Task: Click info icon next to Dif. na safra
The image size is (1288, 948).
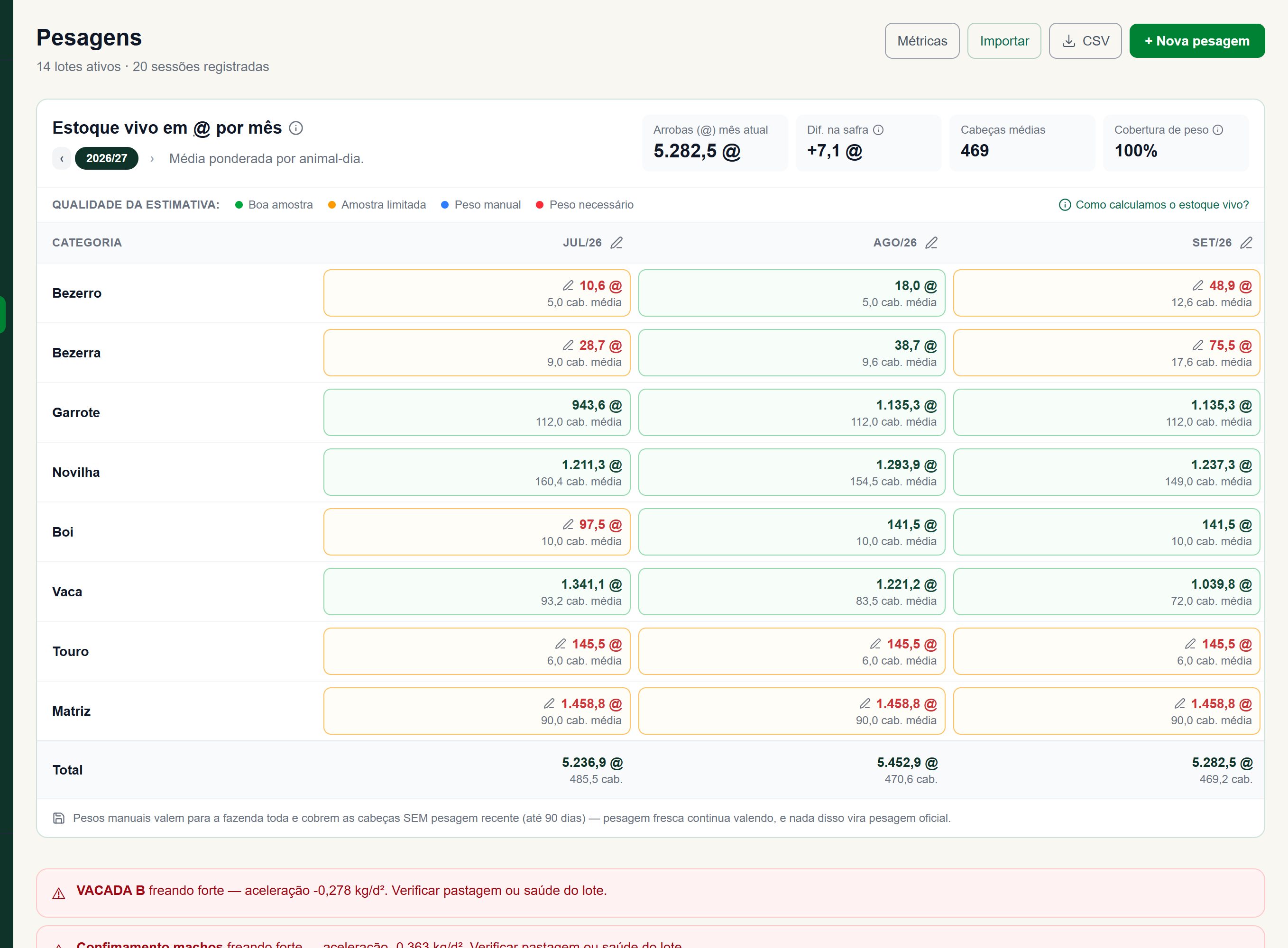Action: 878,130
